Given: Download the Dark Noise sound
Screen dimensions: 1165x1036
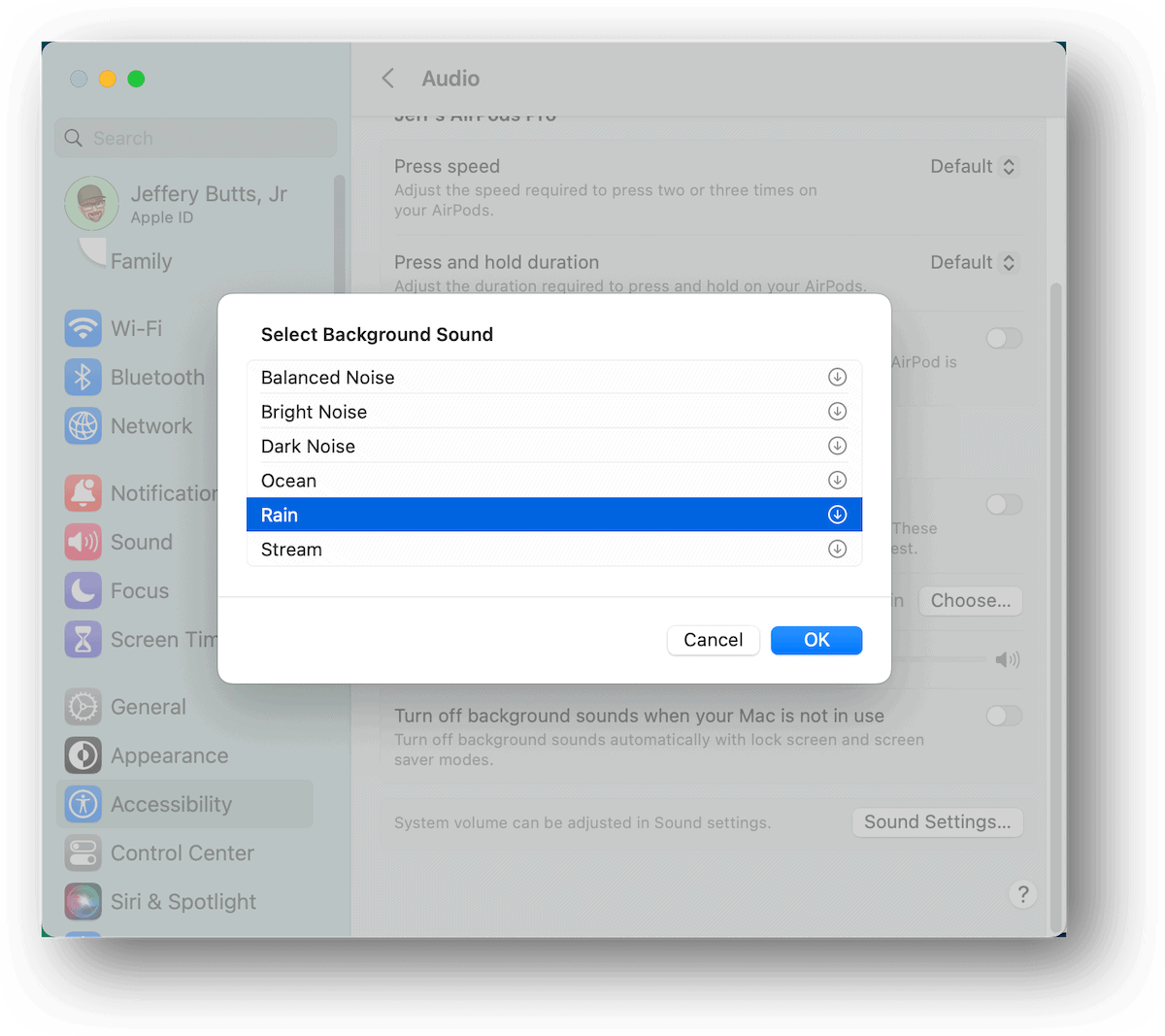Looking at the screenshot, I should click(x=837, y=446).
